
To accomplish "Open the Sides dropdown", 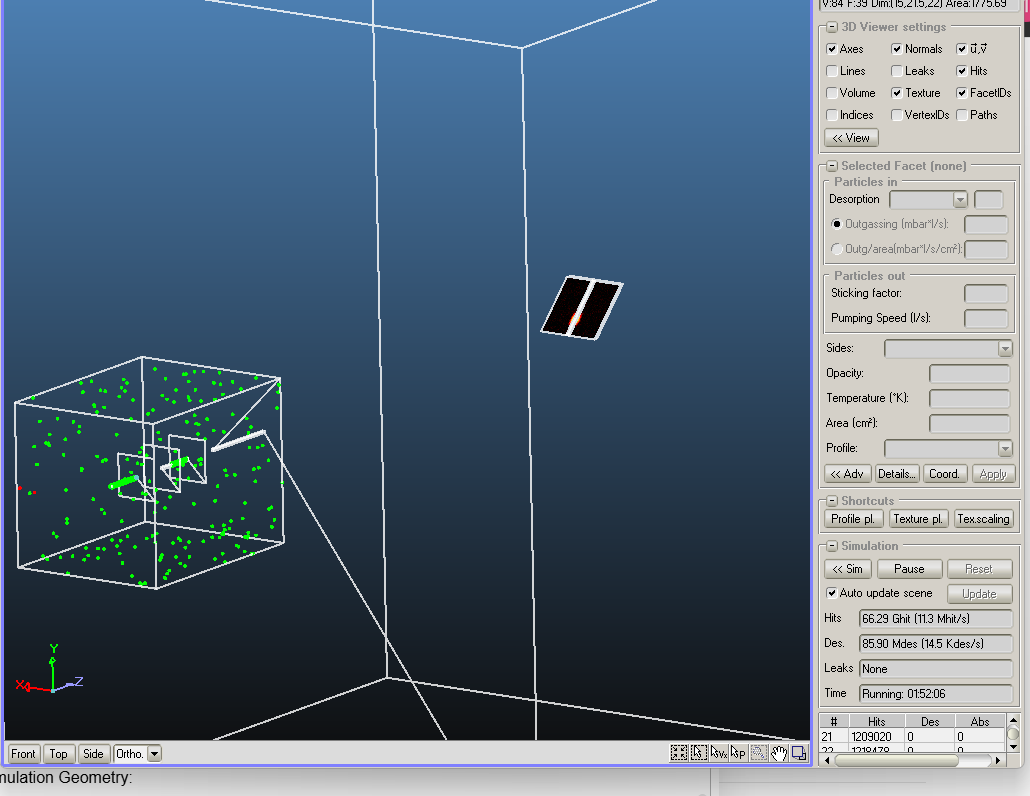I will [x=1005, y=349].
